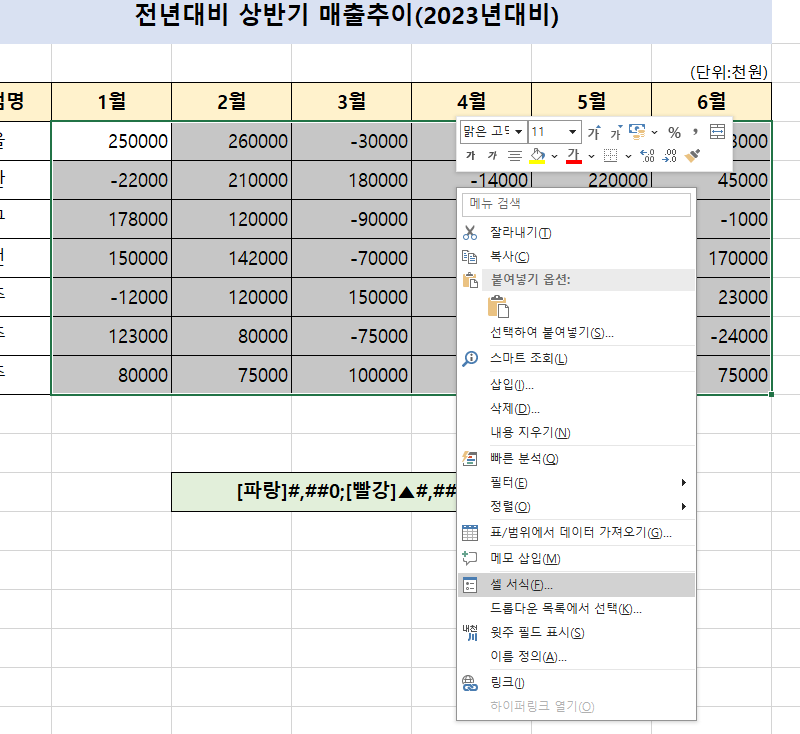This screenshot has height=734, width=800.
Task: Click borders icon in mini toolbar
Action: (x=610, y=156)
